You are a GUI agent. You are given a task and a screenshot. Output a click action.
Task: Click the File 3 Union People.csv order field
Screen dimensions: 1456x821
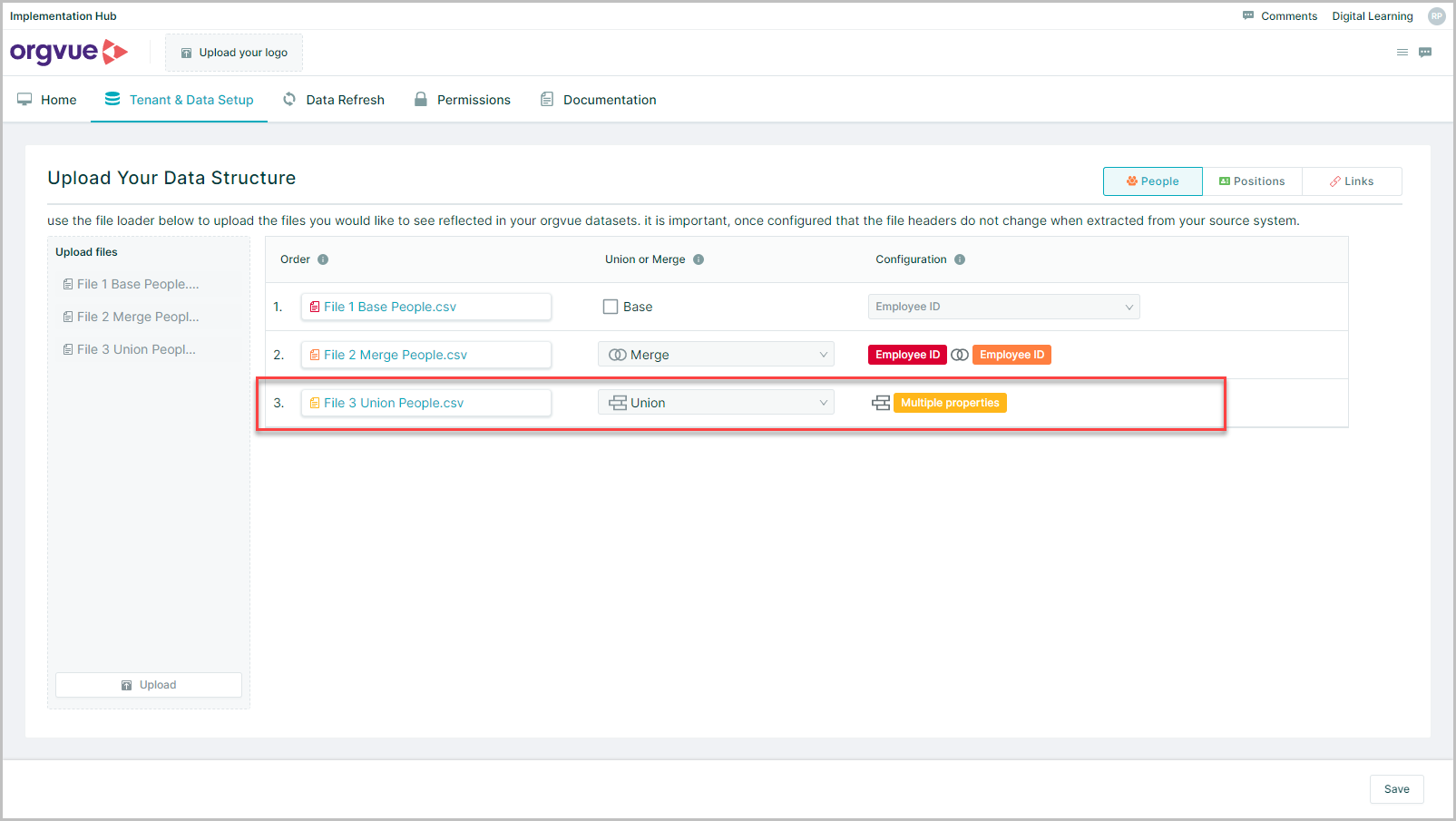[426, 403]
